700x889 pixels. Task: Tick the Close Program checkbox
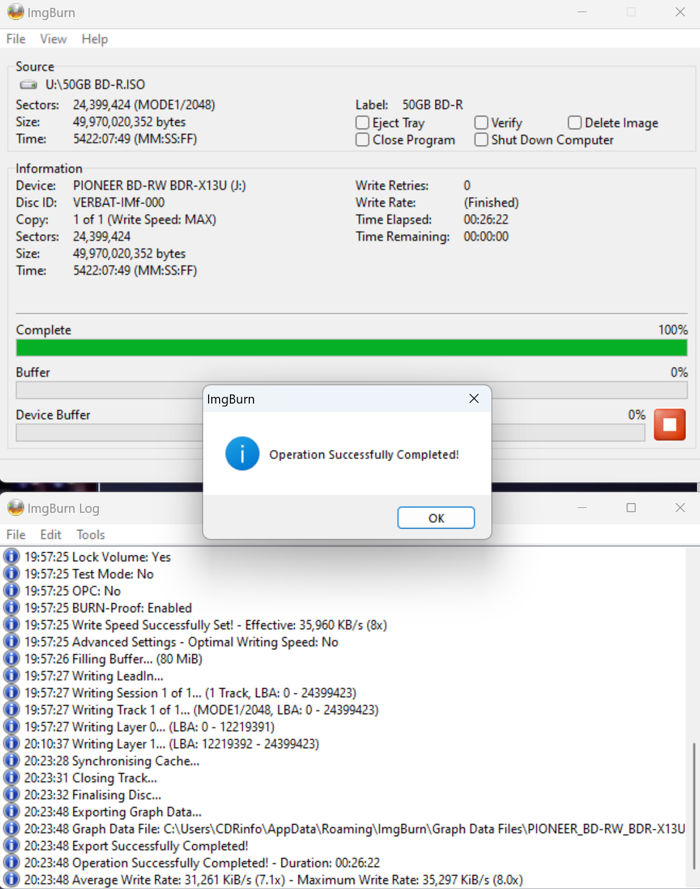click(362, 139)
